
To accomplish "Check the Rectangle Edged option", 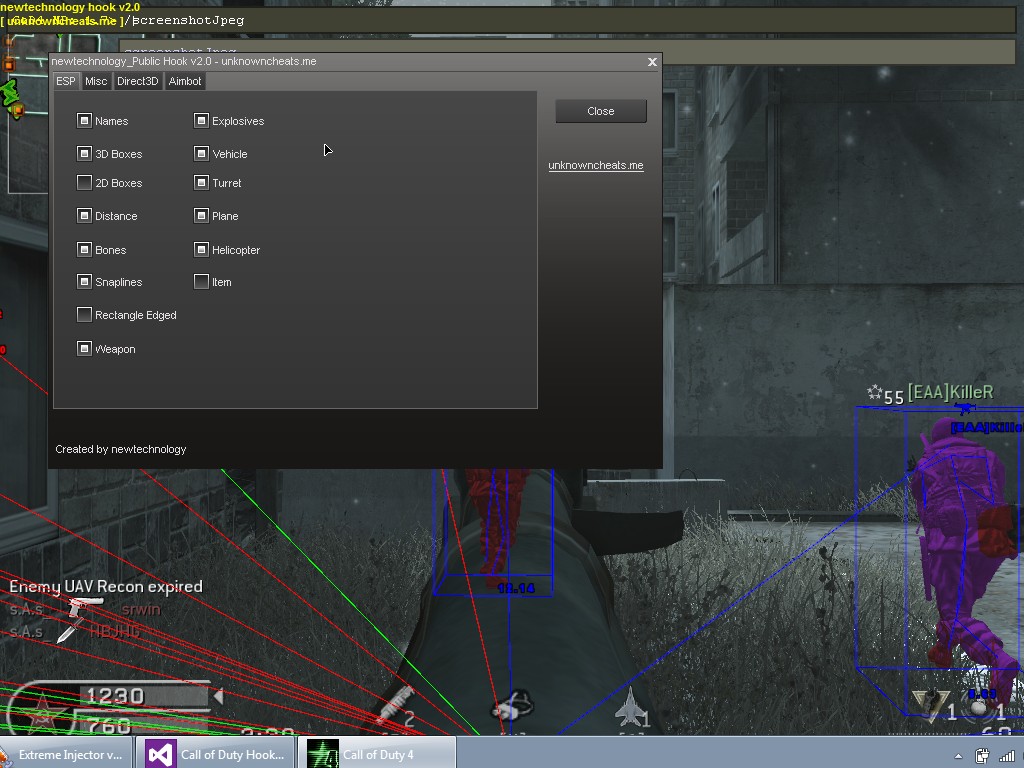I will tap(85, 315).
